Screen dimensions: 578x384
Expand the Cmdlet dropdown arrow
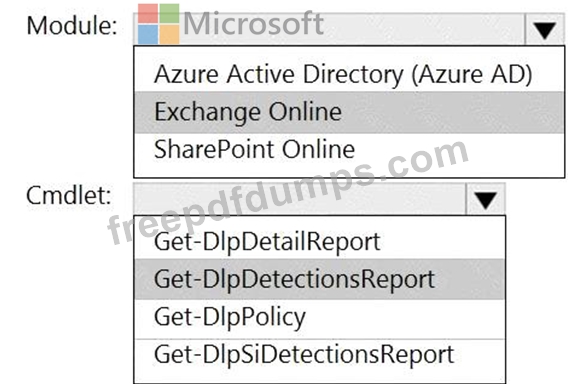pos(485,199)
